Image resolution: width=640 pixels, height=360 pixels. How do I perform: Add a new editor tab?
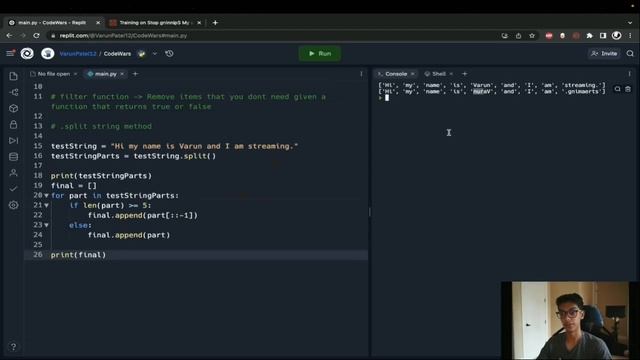[136, 74]
